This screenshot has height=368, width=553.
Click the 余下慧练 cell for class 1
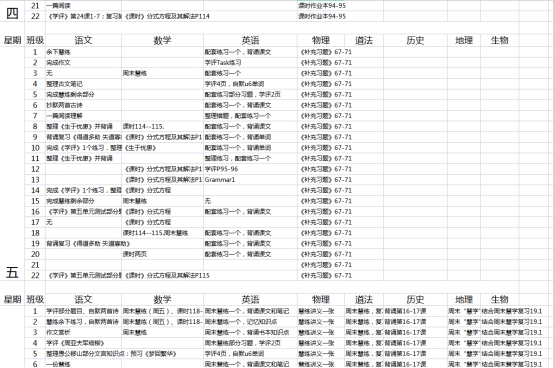84,52
